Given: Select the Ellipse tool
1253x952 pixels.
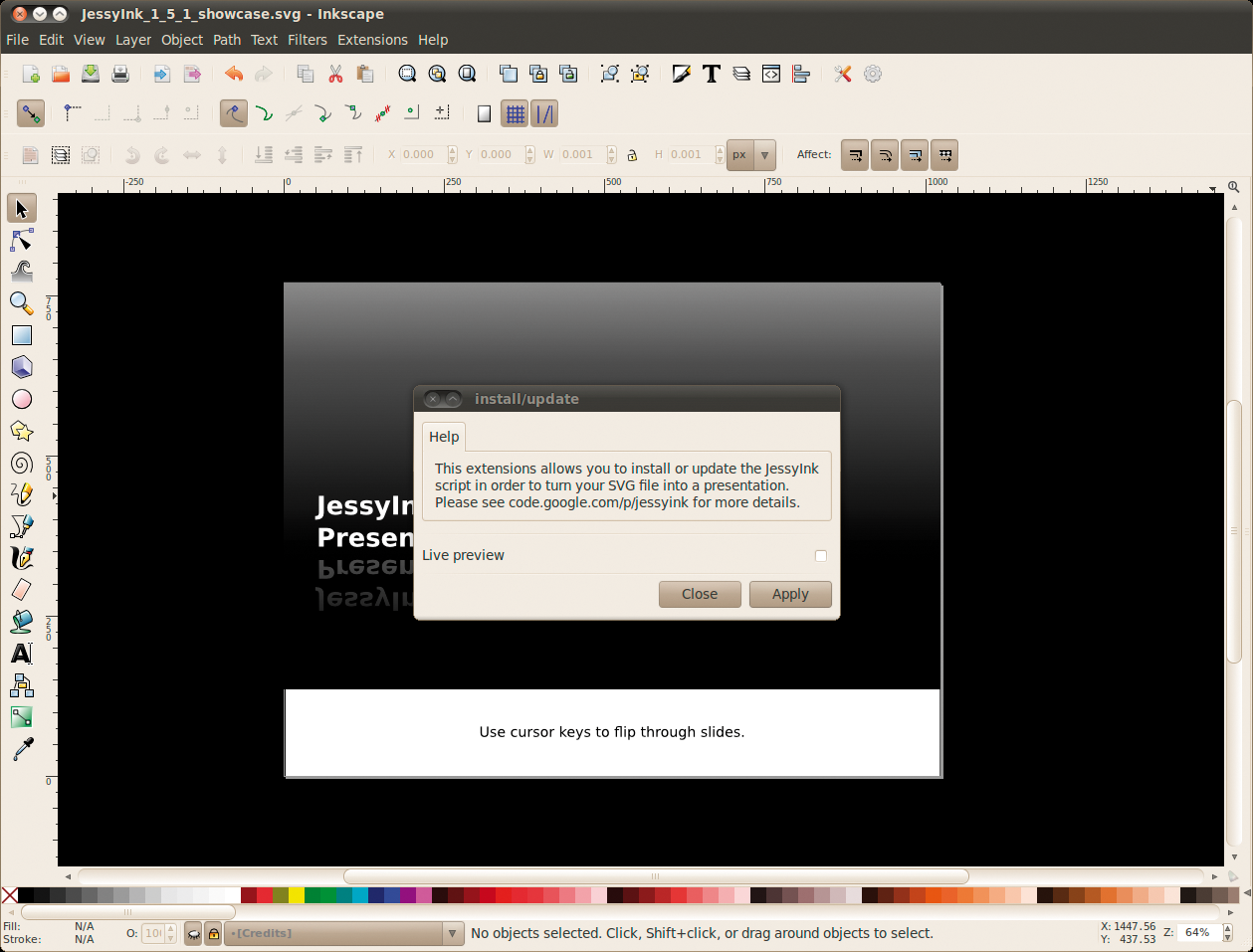Looking at the screenshot, I should [x=22, y=399].
